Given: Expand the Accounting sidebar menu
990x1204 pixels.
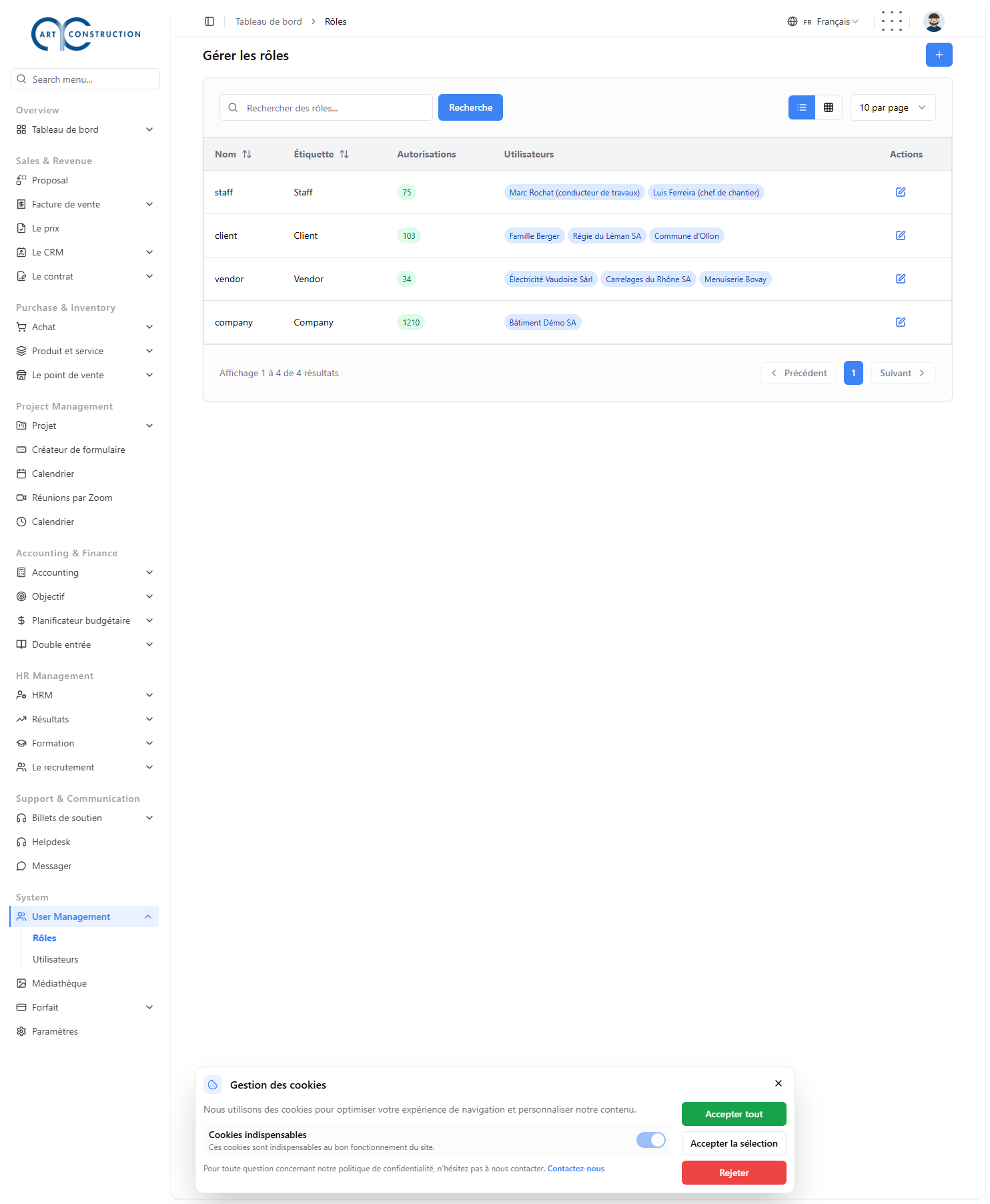Looking at the screenshot, I should (x=85, y=572).
